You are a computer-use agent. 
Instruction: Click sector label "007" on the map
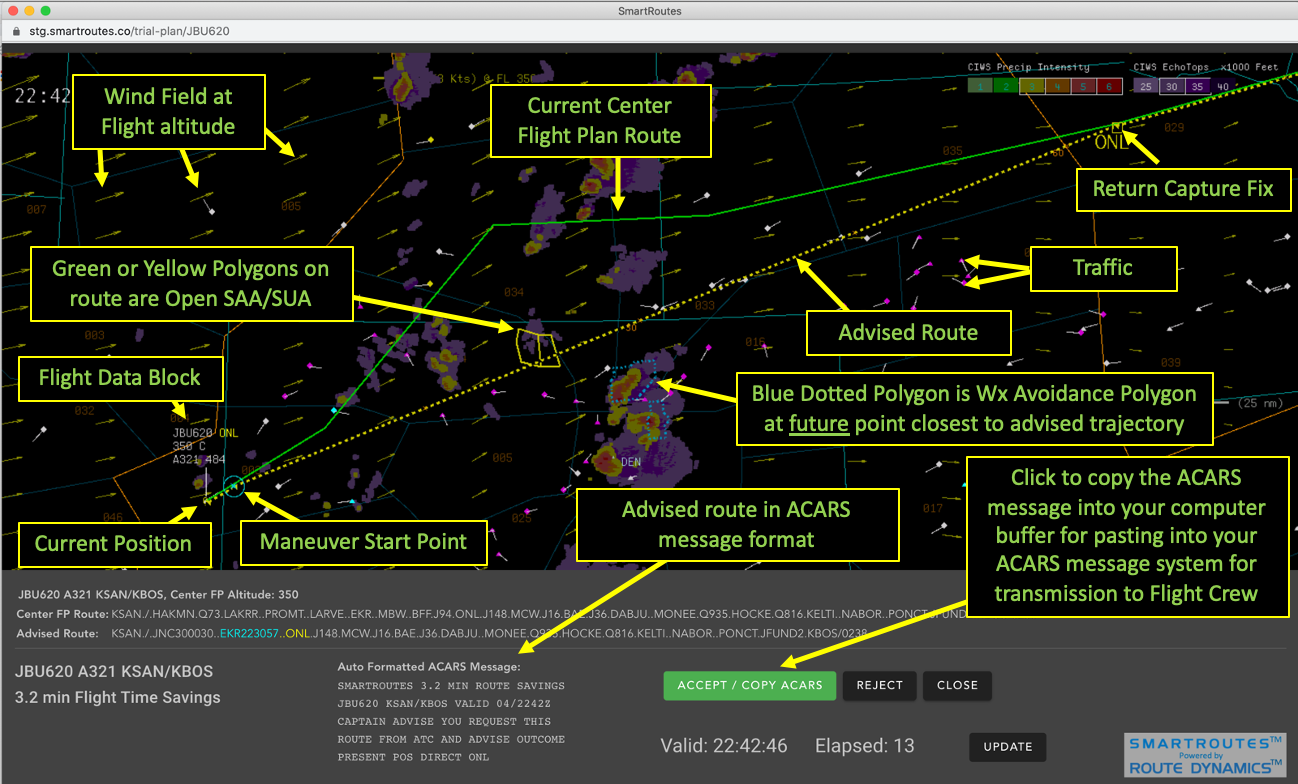pos(37,210)
